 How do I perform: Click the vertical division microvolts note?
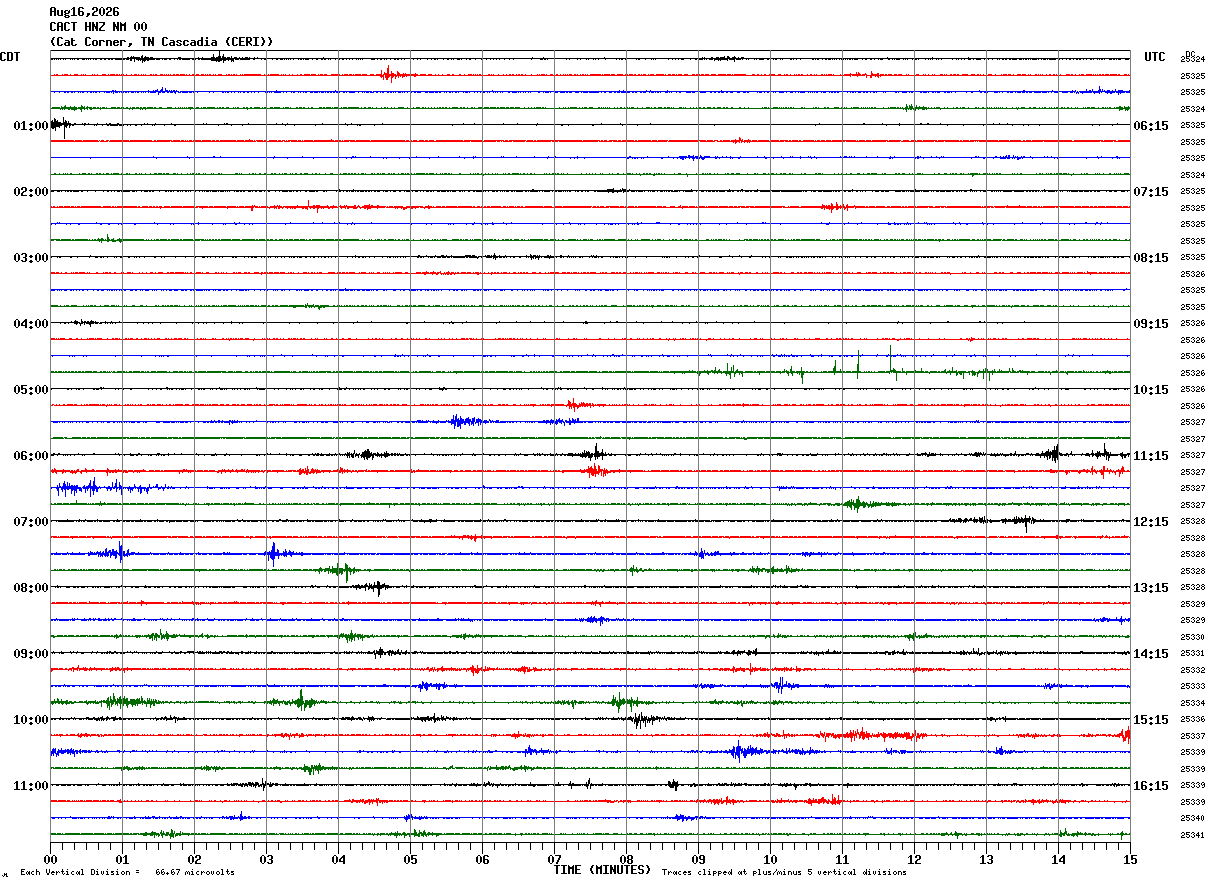pyautogui.click(x=127, y=872)
